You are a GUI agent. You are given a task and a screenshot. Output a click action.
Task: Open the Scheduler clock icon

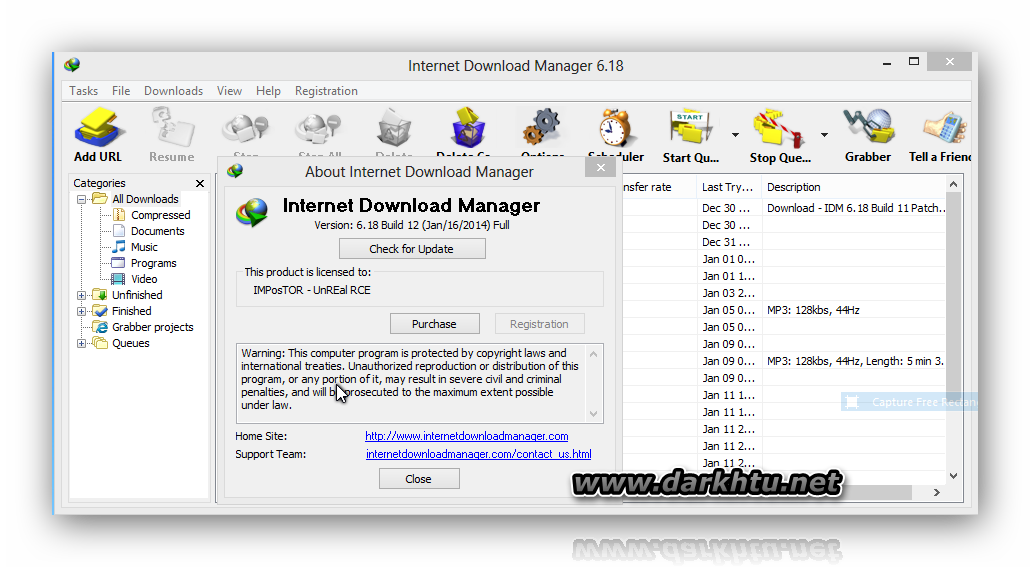tap(616, 127)
